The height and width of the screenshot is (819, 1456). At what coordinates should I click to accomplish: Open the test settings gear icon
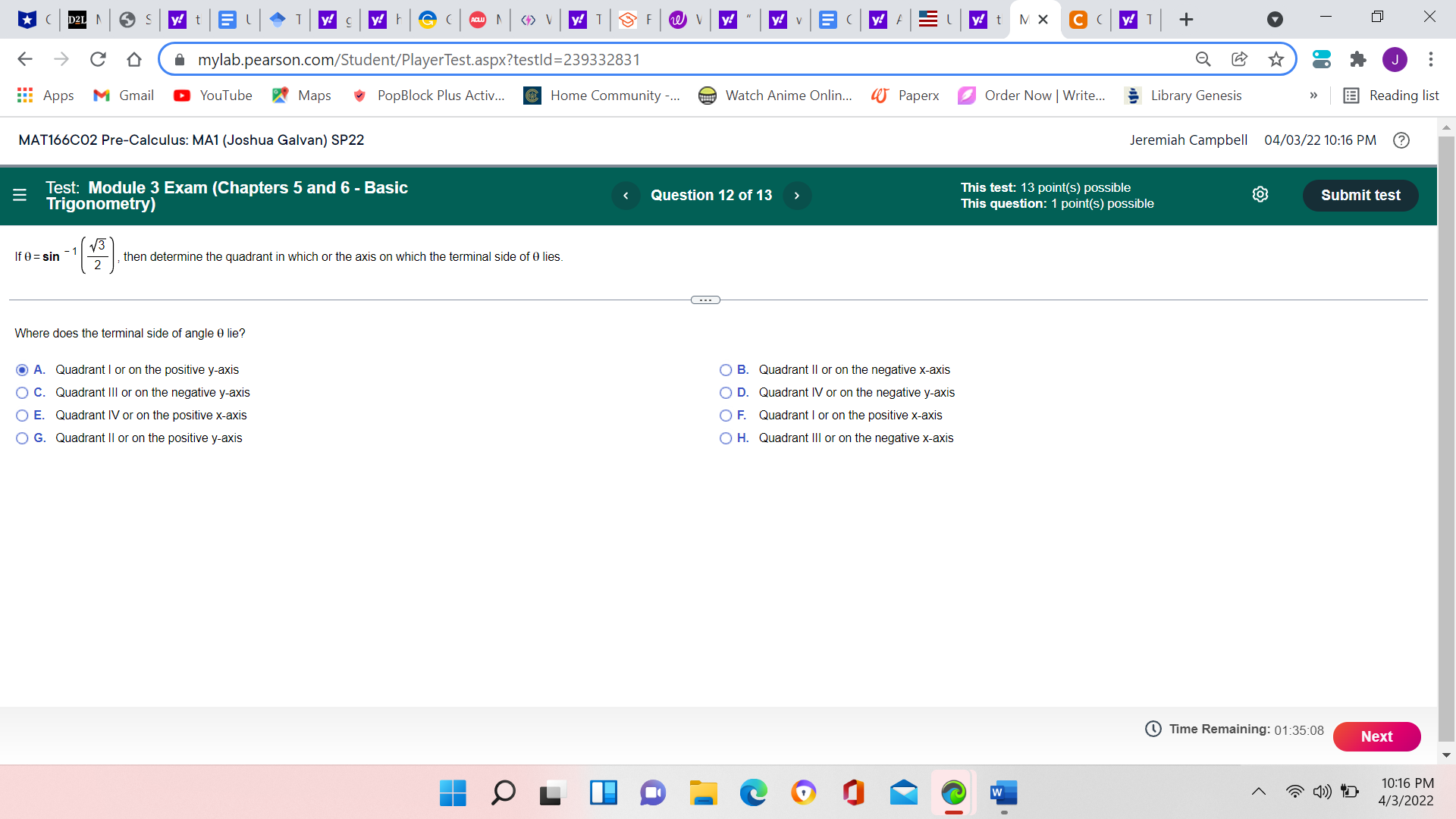pos(1260,194)
